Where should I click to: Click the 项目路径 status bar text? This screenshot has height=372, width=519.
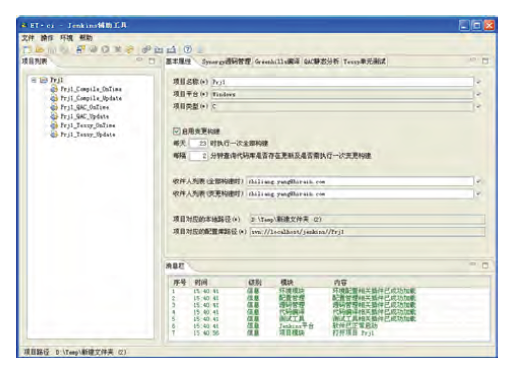(75, 352)
